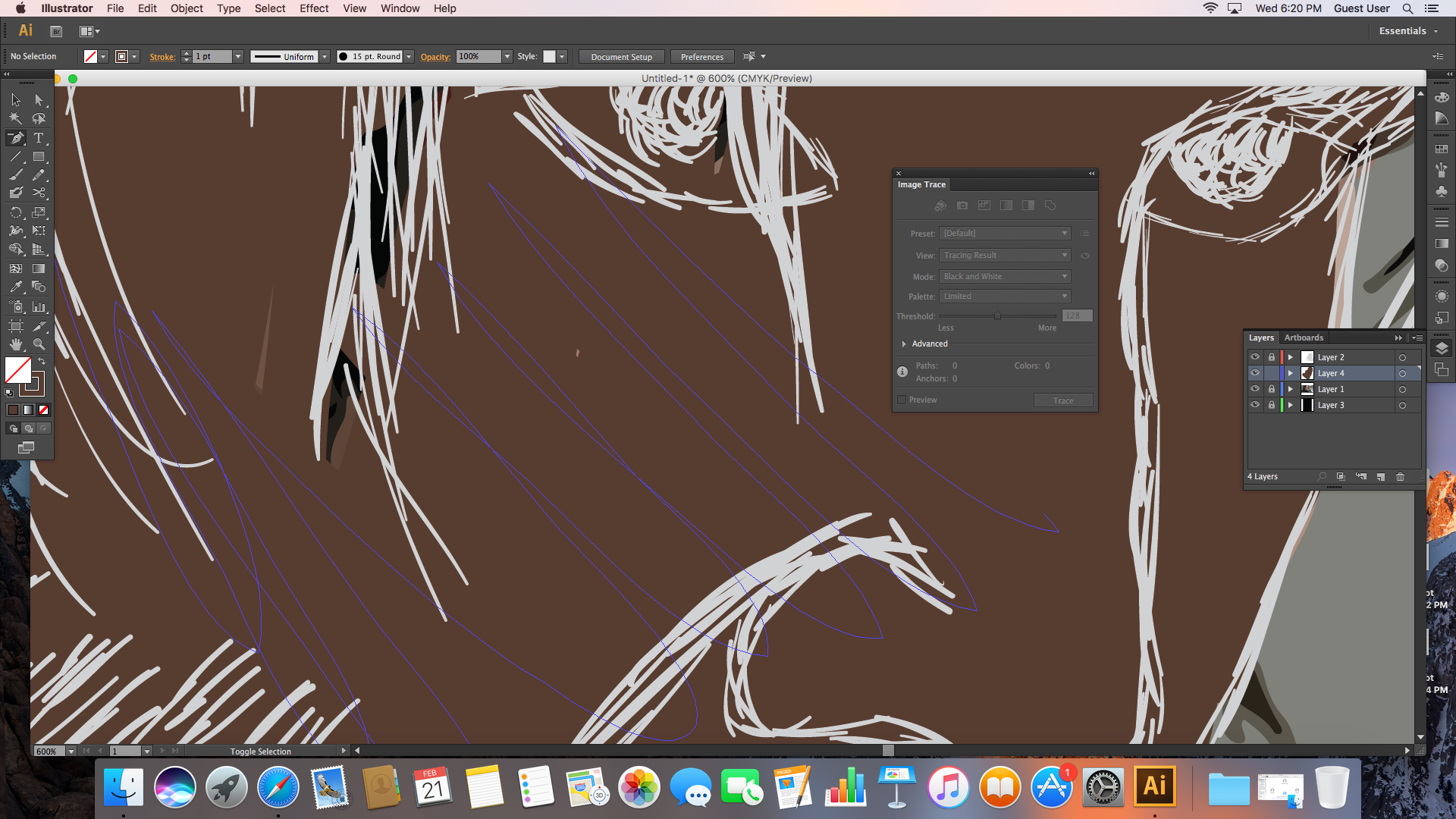Select the Hand tool
1456x819 pixels.
click(x=16, y=344)
